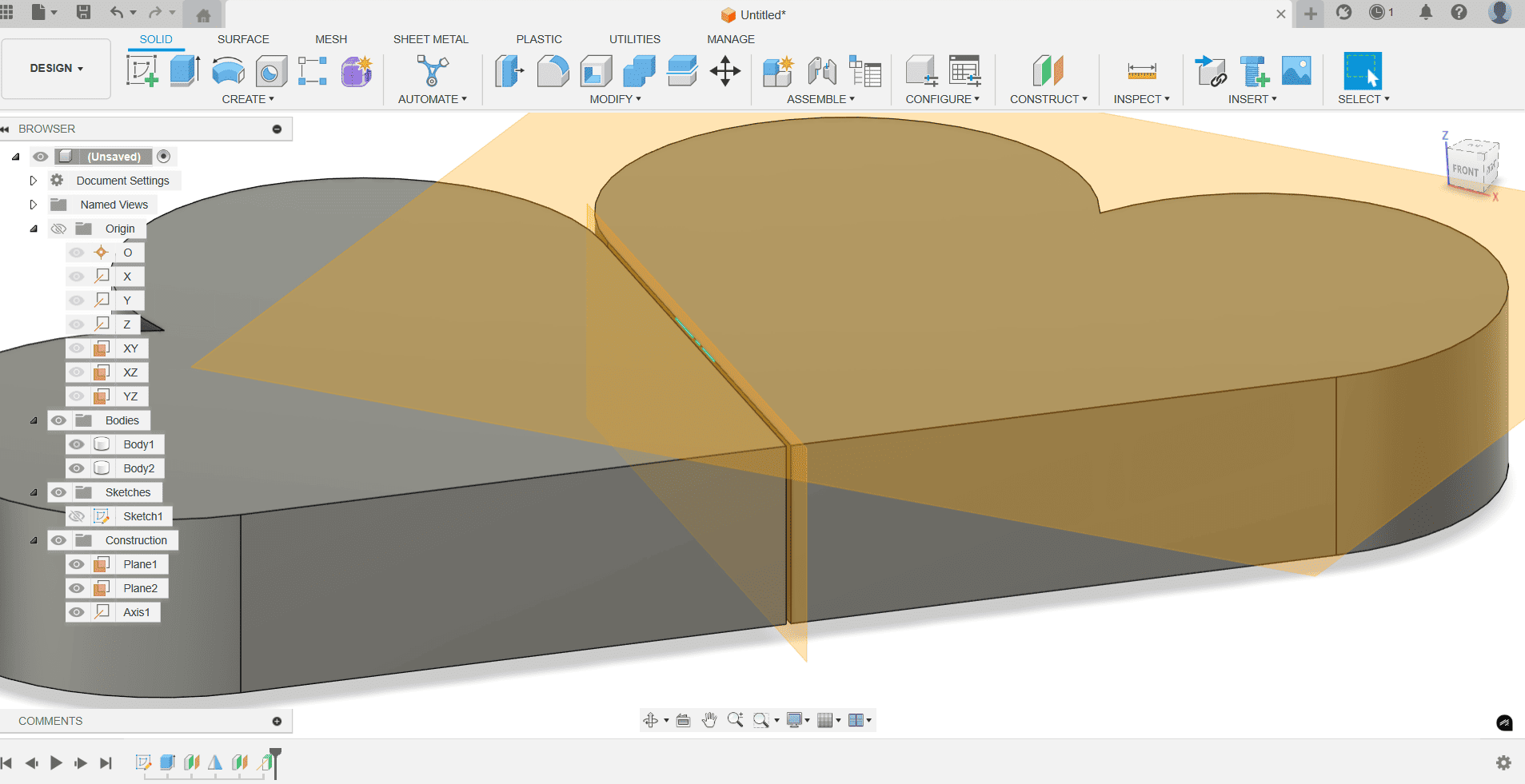Select the Shell tool icon
1525x784 pixels.
[596, 71]
